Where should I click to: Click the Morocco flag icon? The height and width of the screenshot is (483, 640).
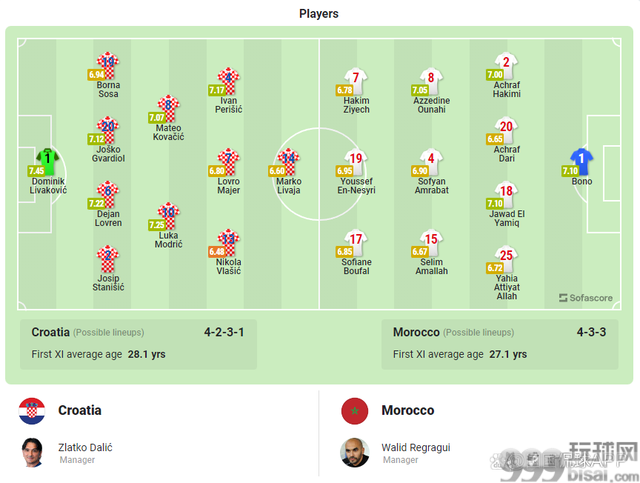click(355, 411)
